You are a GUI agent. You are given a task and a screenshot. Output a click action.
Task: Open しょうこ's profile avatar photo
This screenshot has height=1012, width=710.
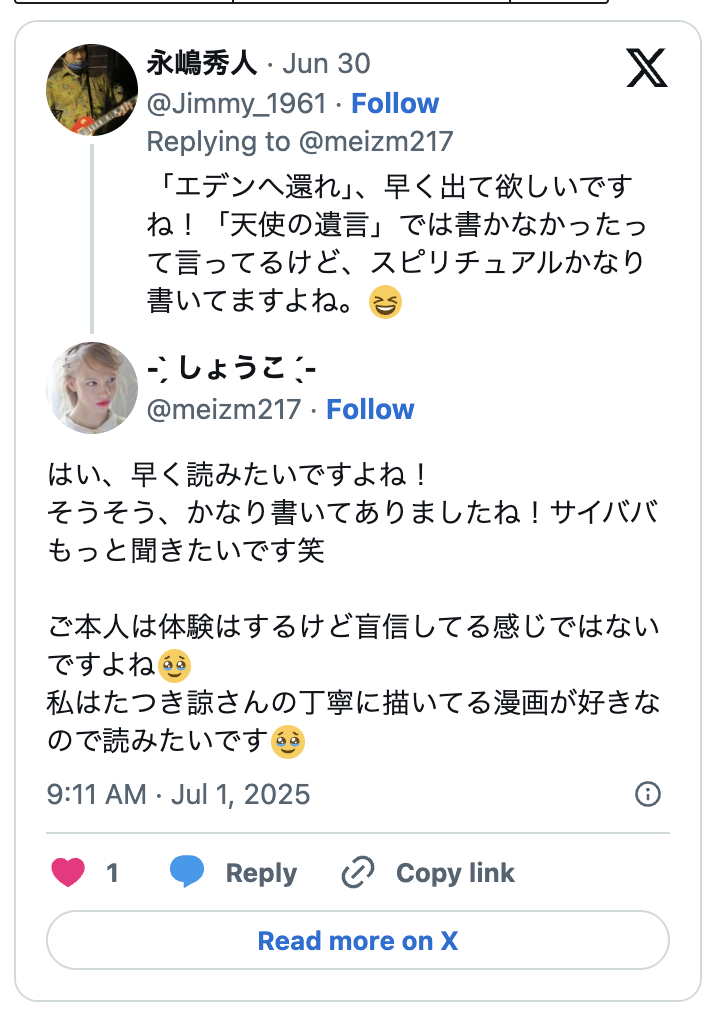pos(92,388)
